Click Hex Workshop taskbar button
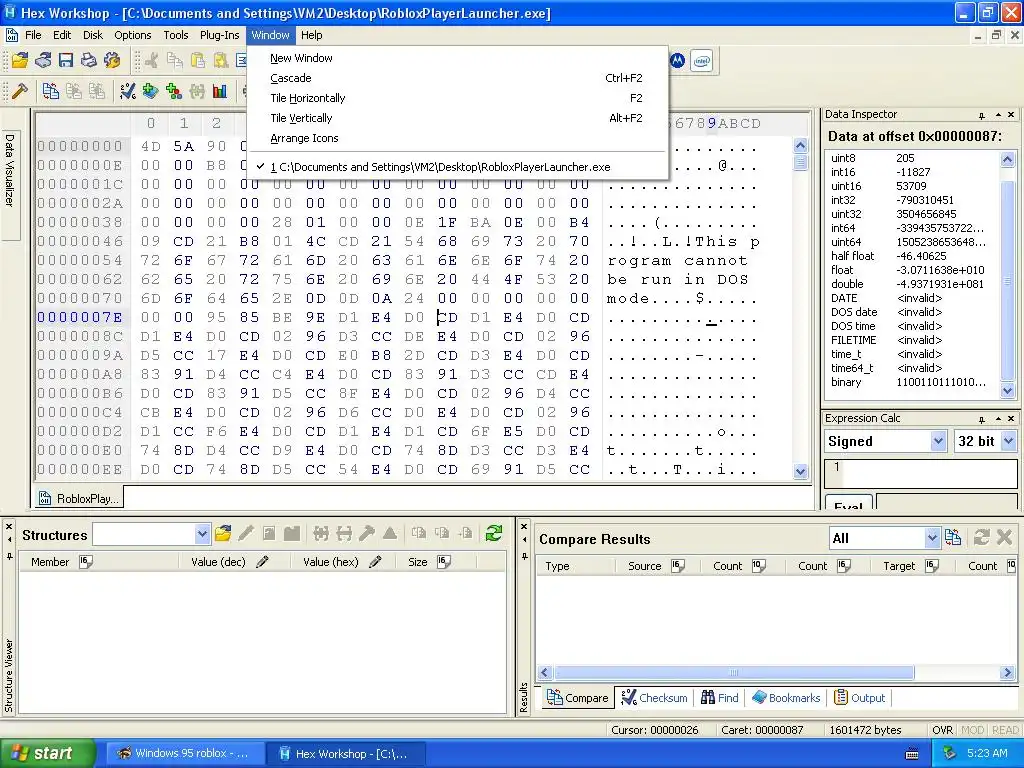 345,754
